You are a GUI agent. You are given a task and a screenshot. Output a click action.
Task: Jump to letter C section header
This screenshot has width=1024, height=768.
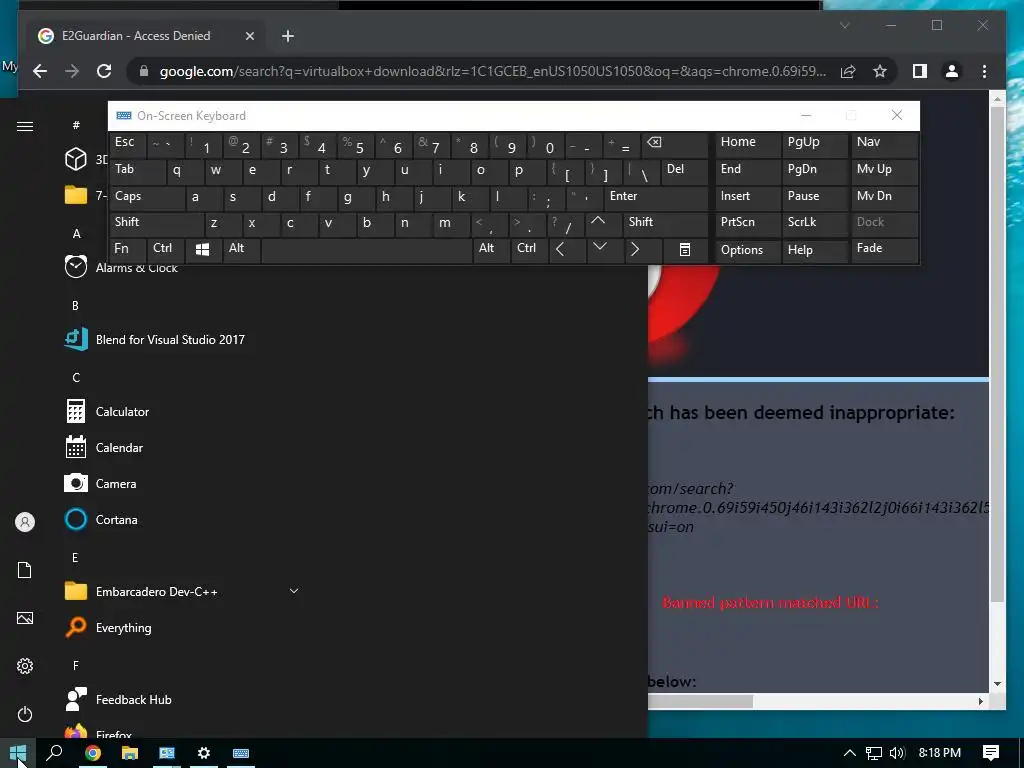click(x=76, y=377)
